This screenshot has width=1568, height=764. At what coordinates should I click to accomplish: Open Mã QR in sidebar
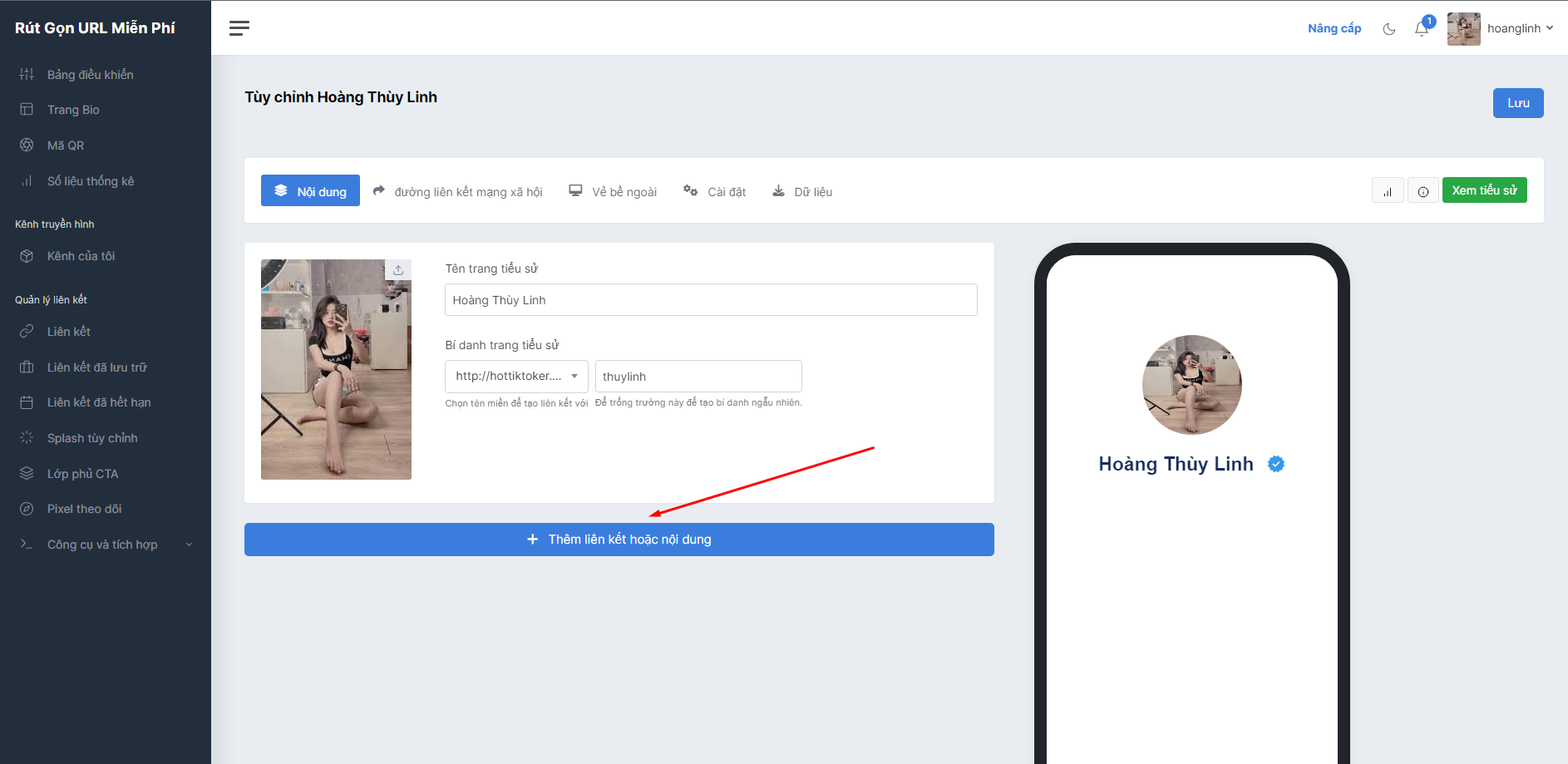(66, 145)
